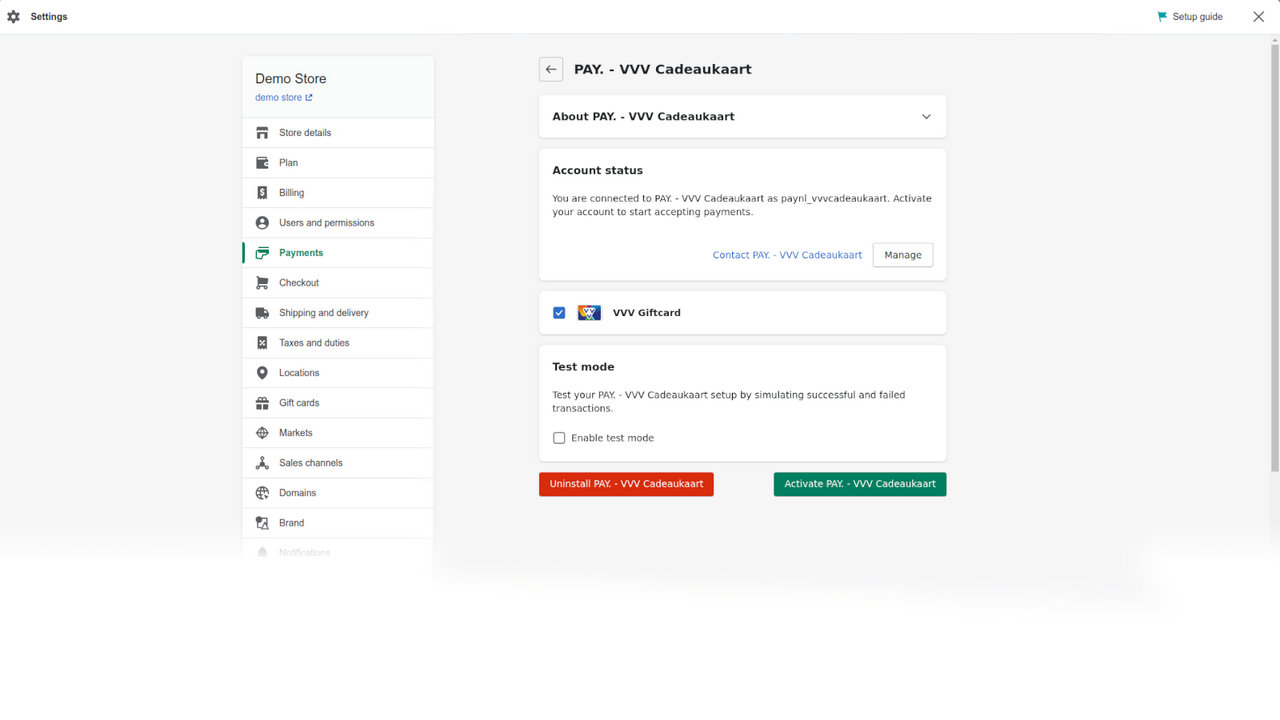This screenshot has width=1280, height=720.
Task: Open the Plan settings page
Action: [x=338, y=163]
